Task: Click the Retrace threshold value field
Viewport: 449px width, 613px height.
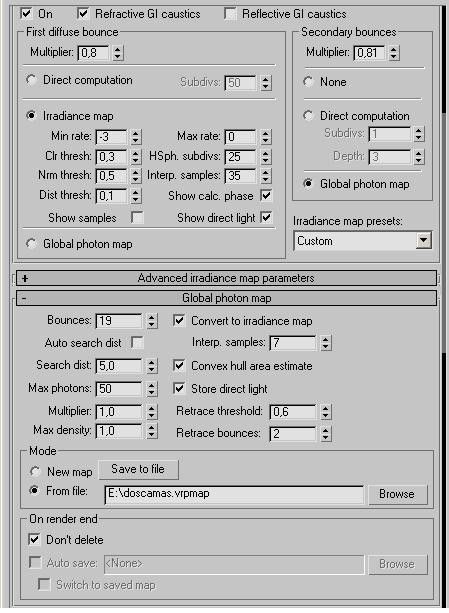Action: click(293, 412)
